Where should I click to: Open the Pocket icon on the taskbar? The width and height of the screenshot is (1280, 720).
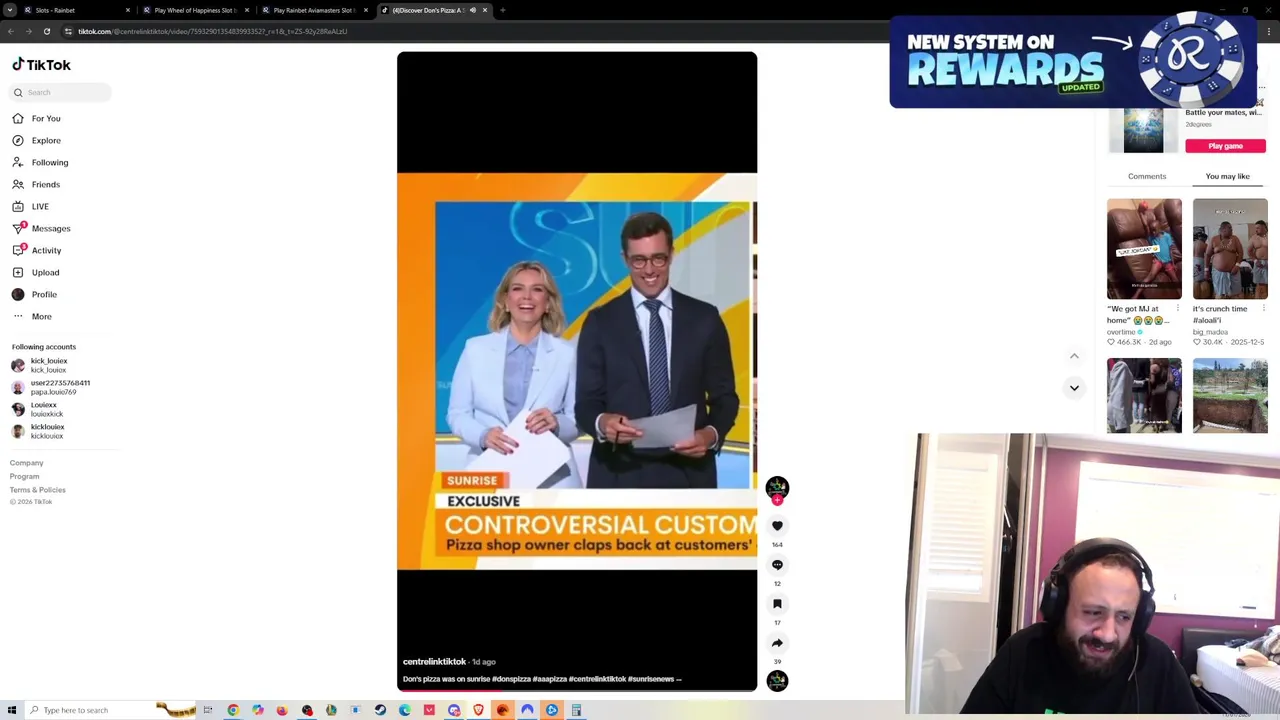[429, 710]
